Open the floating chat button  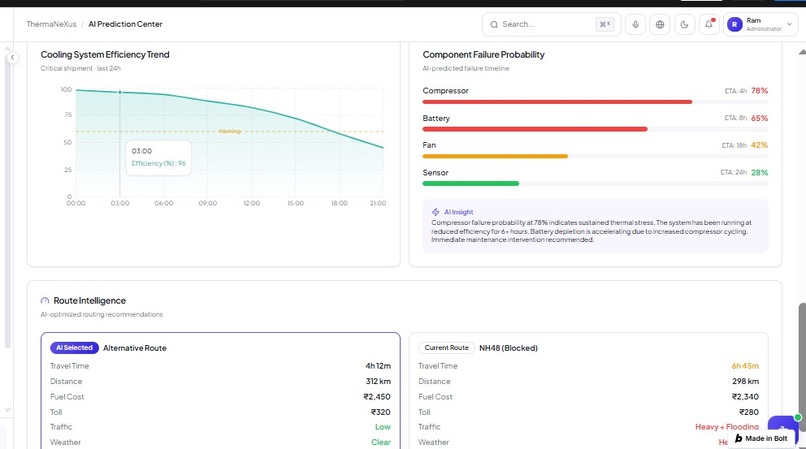[783, 425]
